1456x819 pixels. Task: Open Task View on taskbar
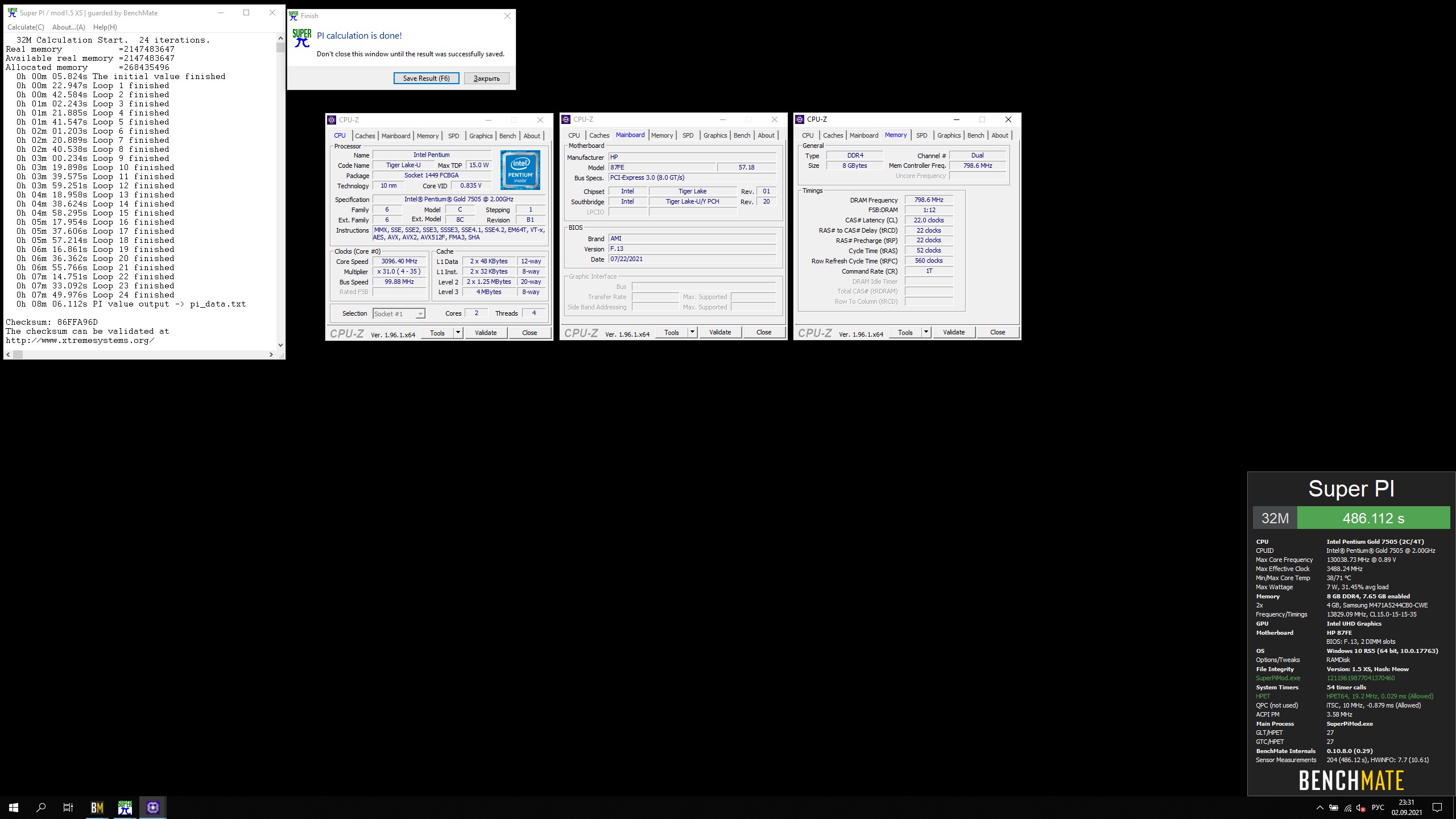(x=68, y=807)
